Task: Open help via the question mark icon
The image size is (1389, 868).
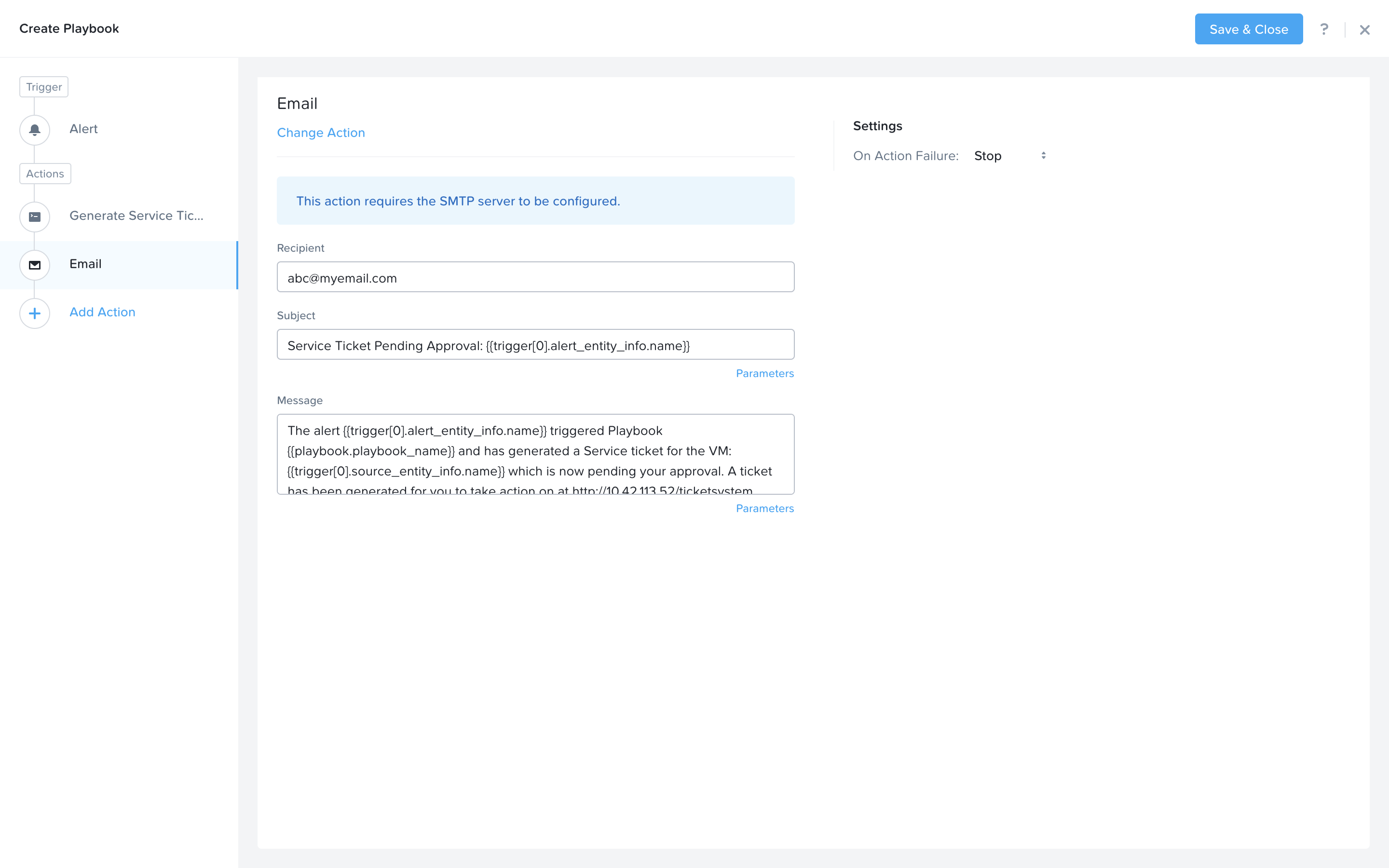Action: pyautogui.click(x=1323, y=29)
